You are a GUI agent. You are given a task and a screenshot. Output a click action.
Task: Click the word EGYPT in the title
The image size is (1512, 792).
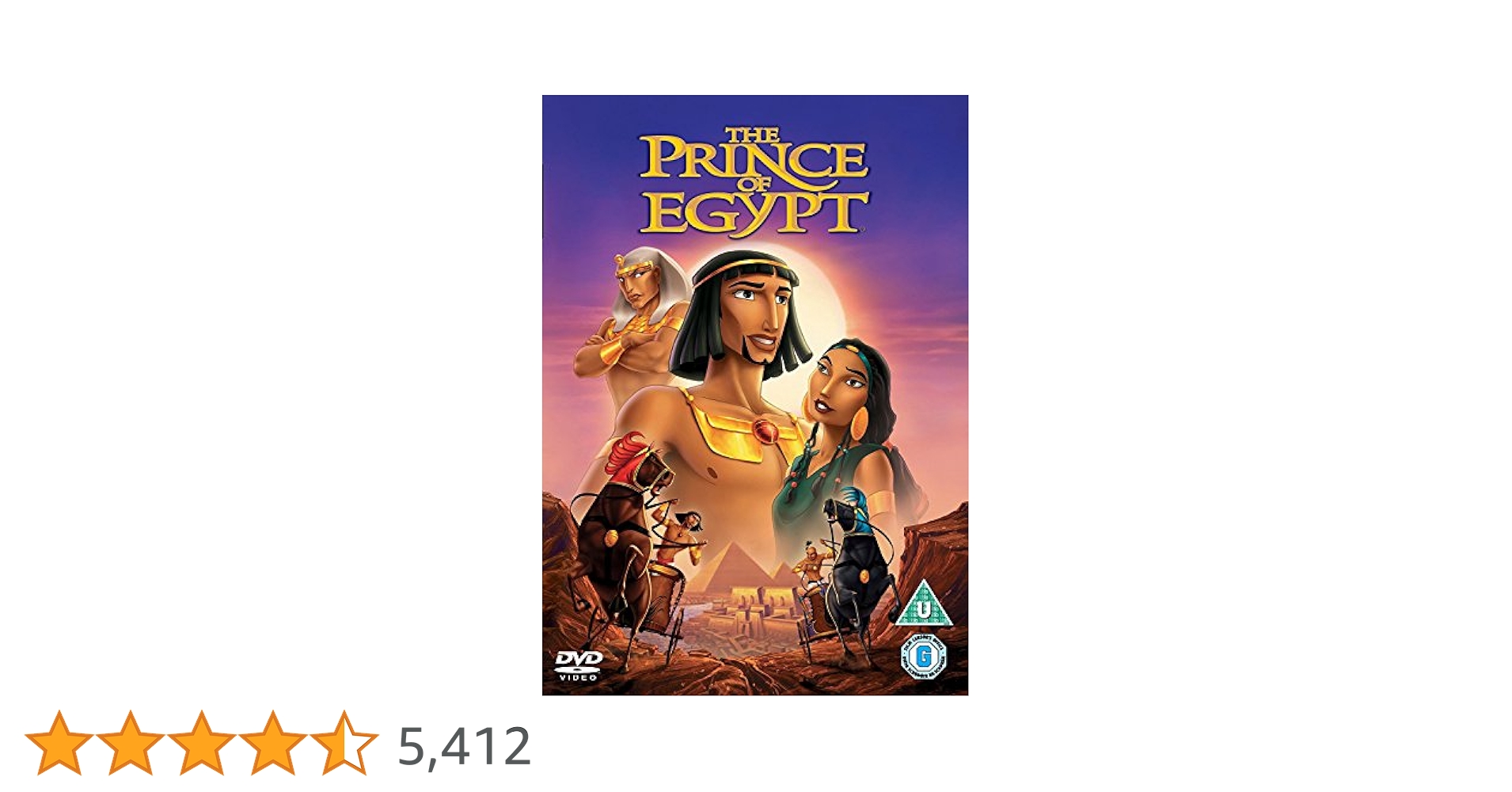[x=754, y=214]
